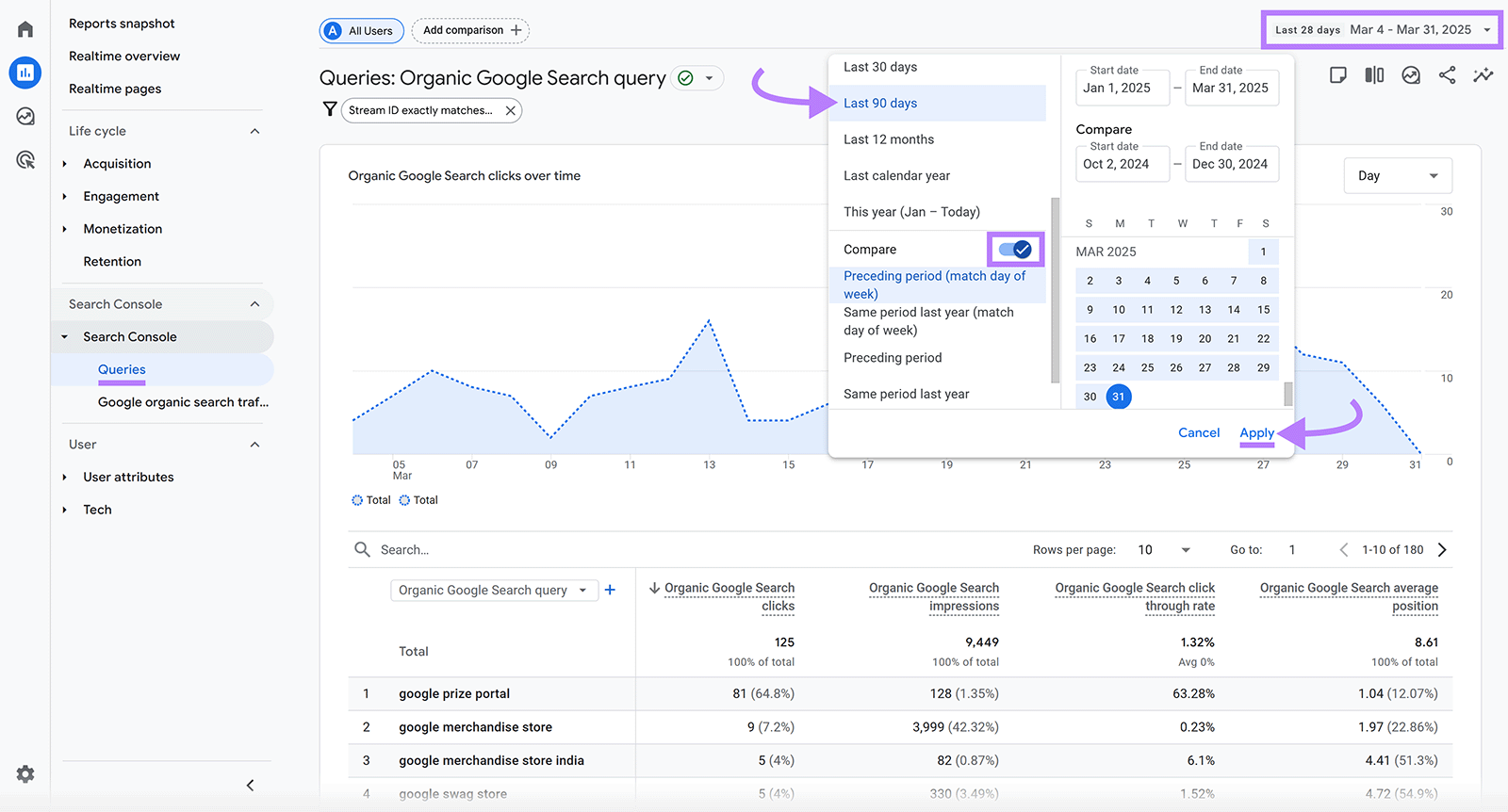
Task: Collapse the User section
Action: [x=254, y=445]
